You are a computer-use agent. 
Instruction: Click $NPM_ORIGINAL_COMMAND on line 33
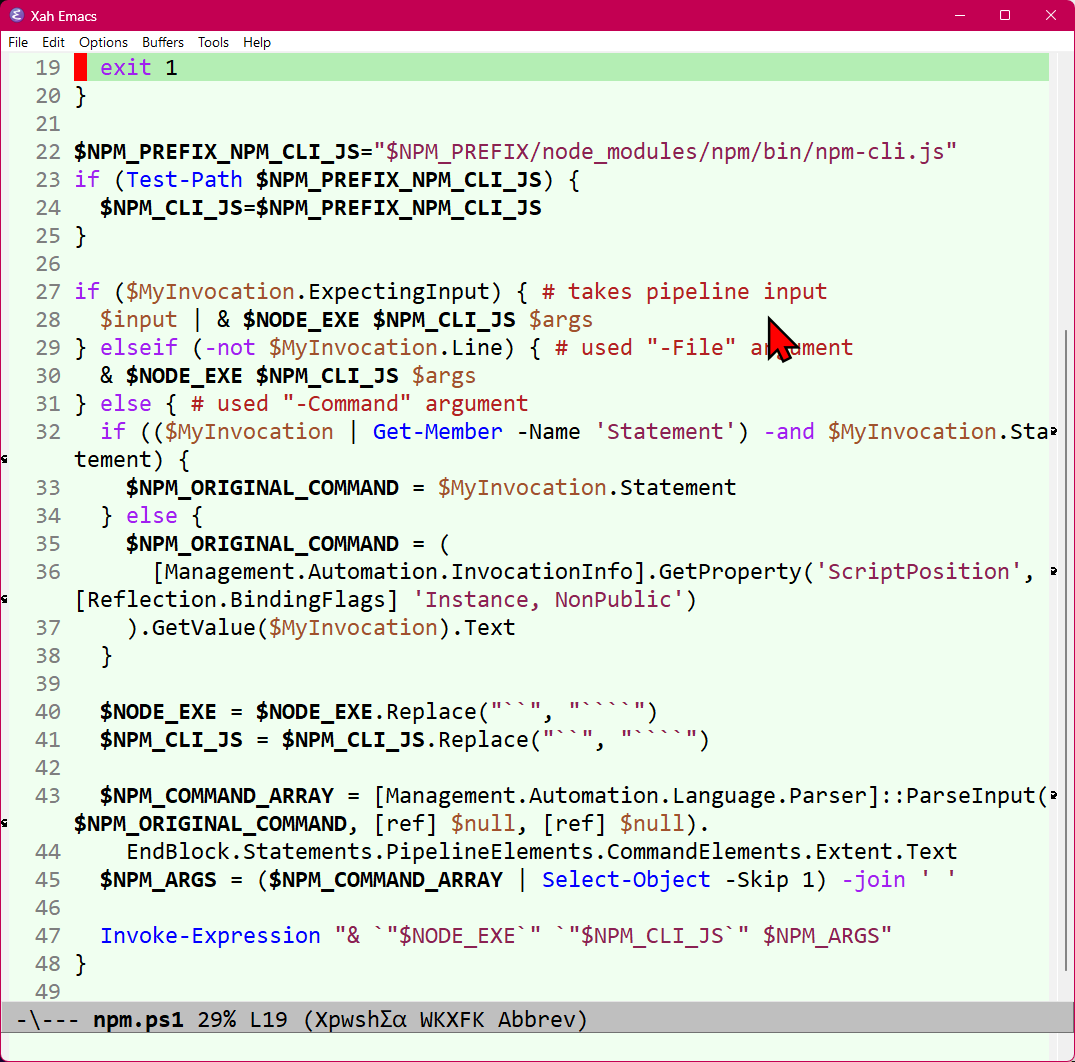[x=263, y=487]
